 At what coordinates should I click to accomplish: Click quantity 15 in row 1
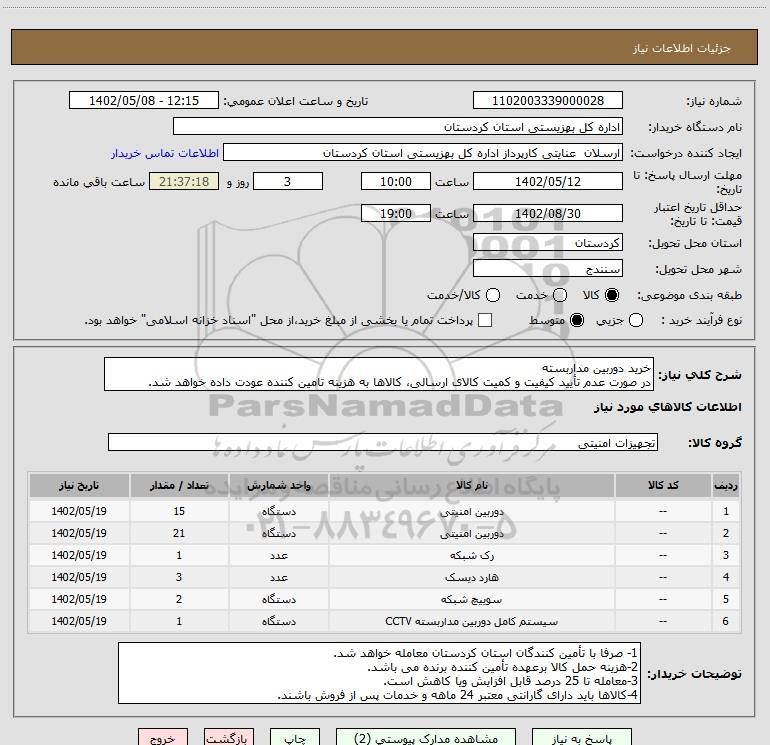[x=179, y=511]
